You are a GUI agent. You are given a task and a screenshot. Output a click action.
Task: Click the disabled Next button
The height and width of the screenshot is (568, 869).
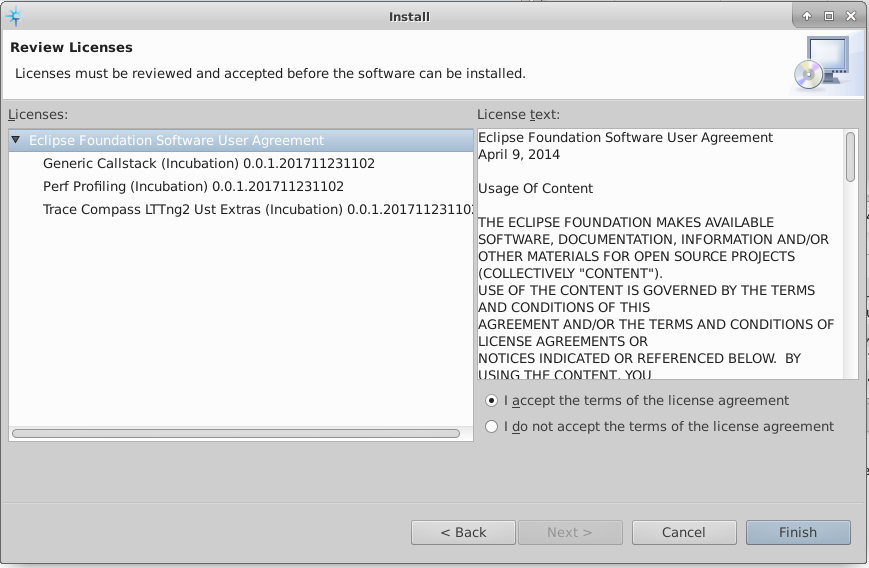(569, 532)
